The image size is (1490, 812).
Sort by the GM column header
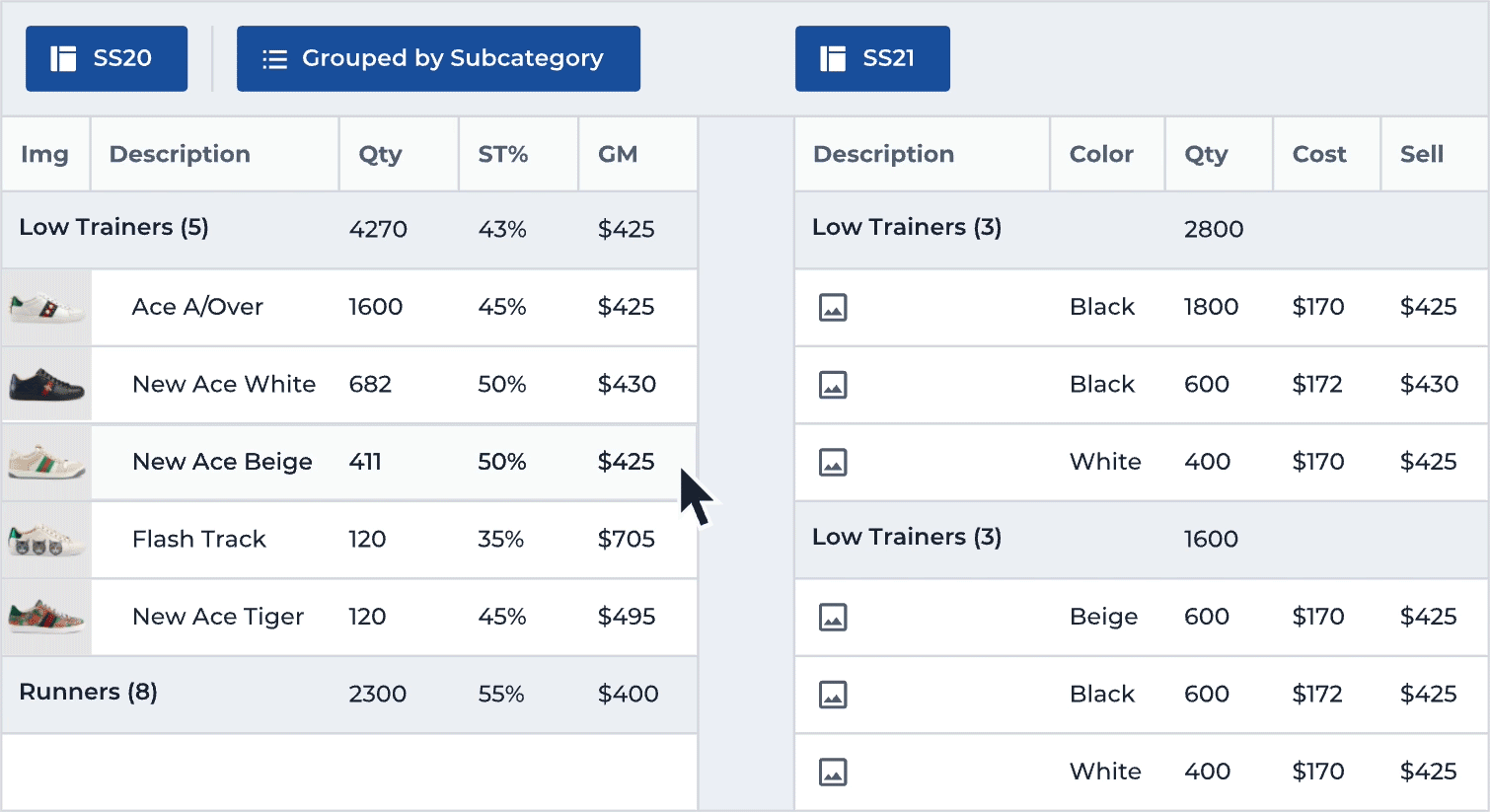coord(618,155)
